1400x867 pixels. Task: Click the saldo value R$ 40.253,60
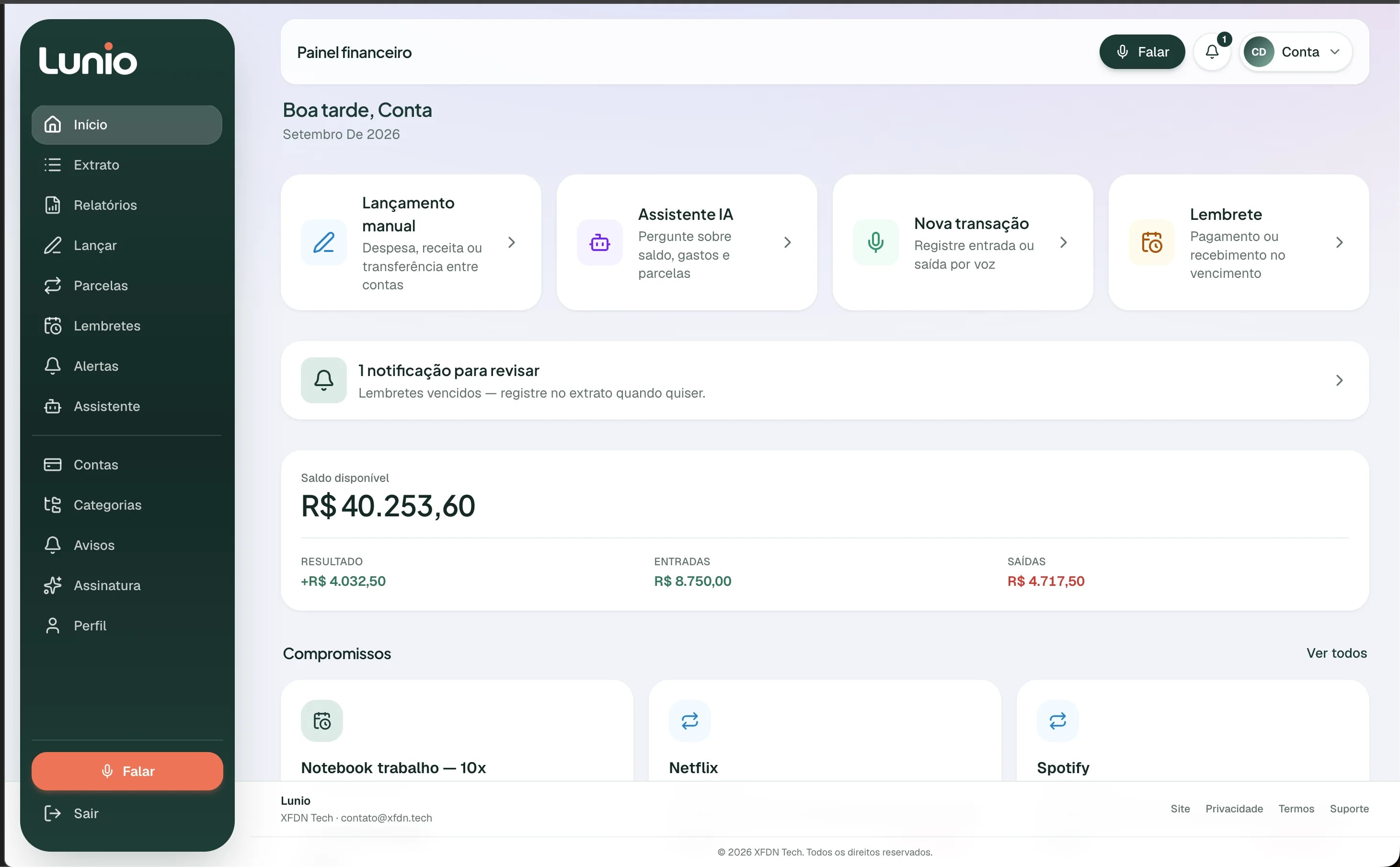(x=388, y=506)
